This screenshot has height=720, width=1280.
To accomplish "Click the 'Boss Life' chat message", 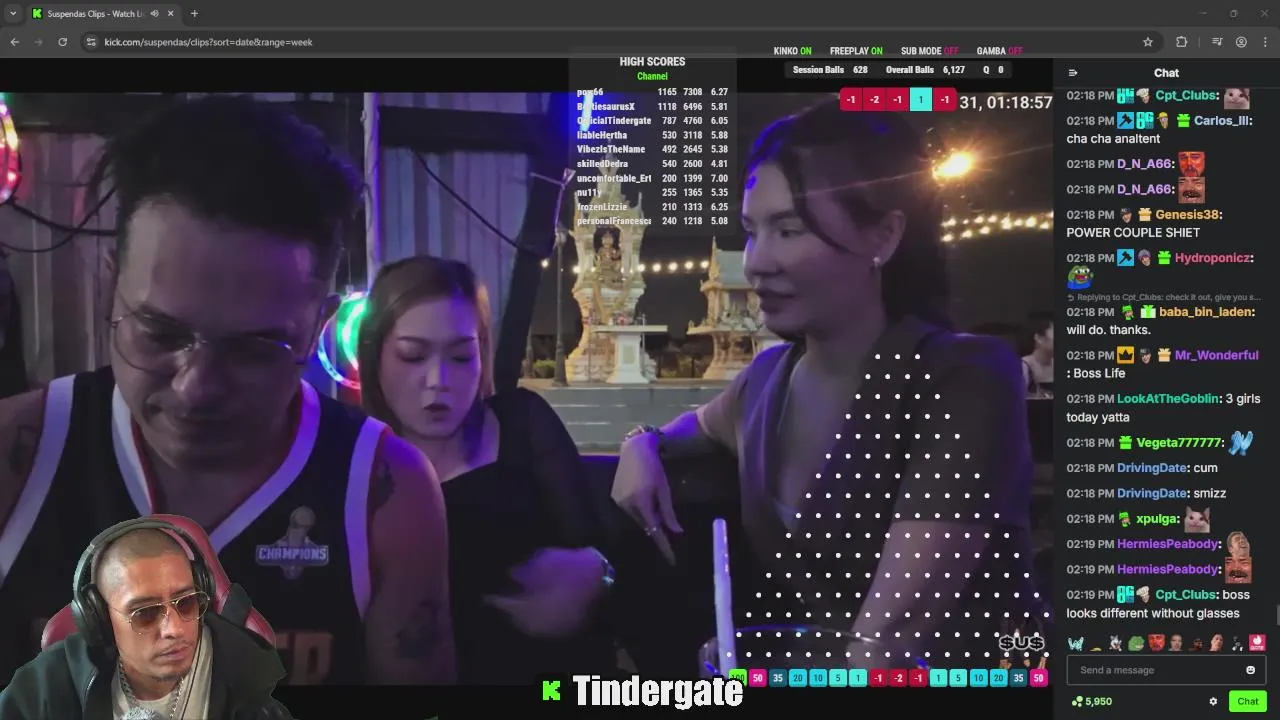I will tap(1099, 373).
